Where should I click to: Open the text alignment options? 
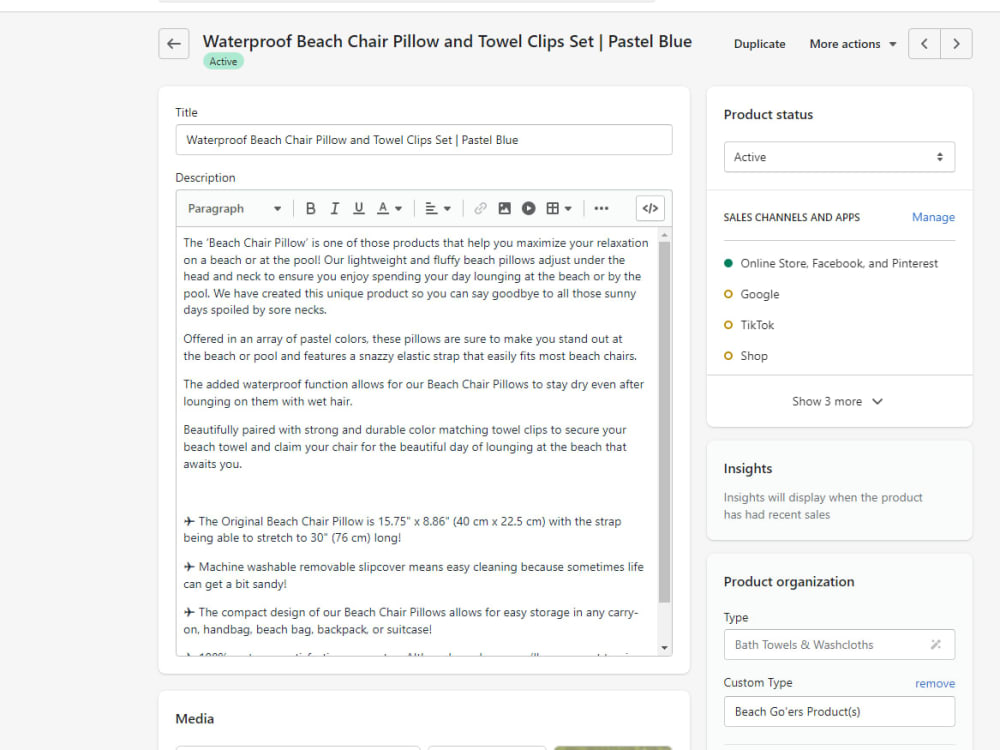pyautogui.click(x=438, y=209)
